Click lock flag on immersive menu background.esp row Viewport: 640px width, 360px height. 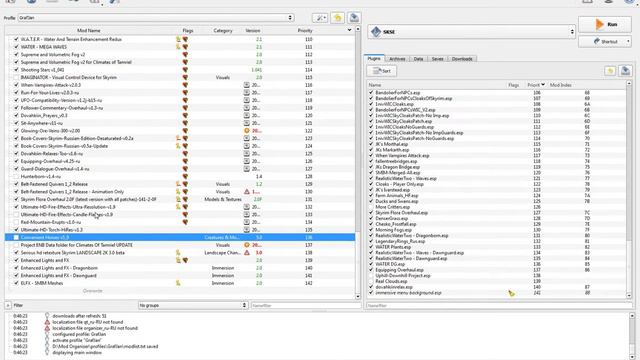click(x=511, y=293)
